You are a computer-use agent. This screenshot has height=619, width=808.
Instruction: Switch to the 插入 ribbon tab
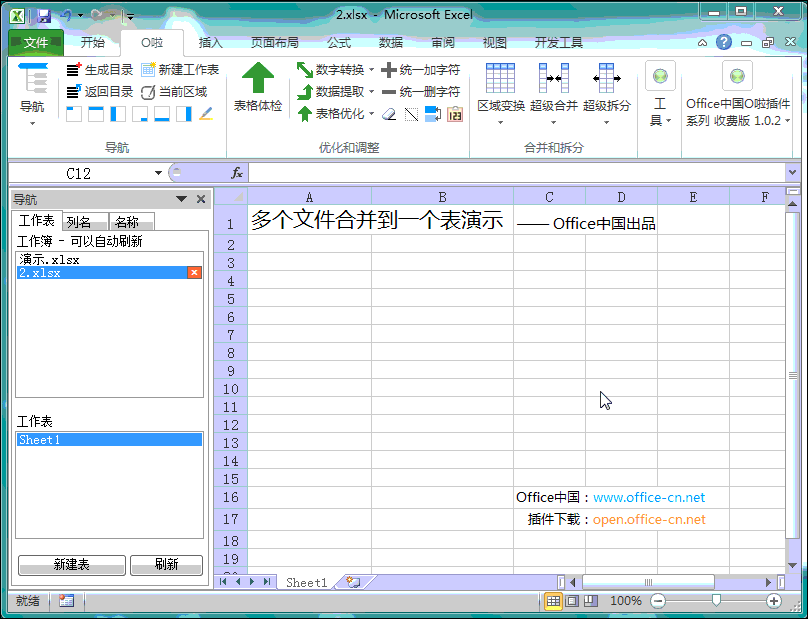[210, 43]
